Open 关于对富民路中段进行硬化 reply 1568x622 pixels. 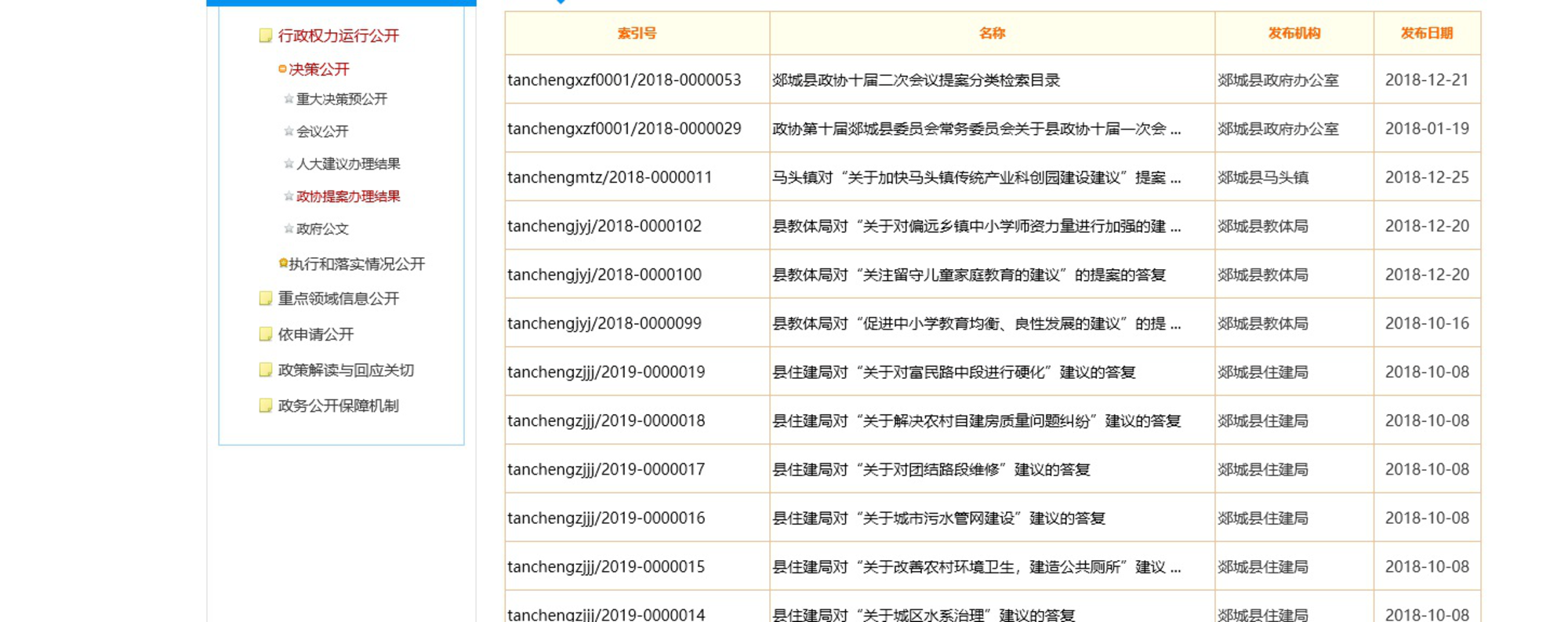pos(953,372)
